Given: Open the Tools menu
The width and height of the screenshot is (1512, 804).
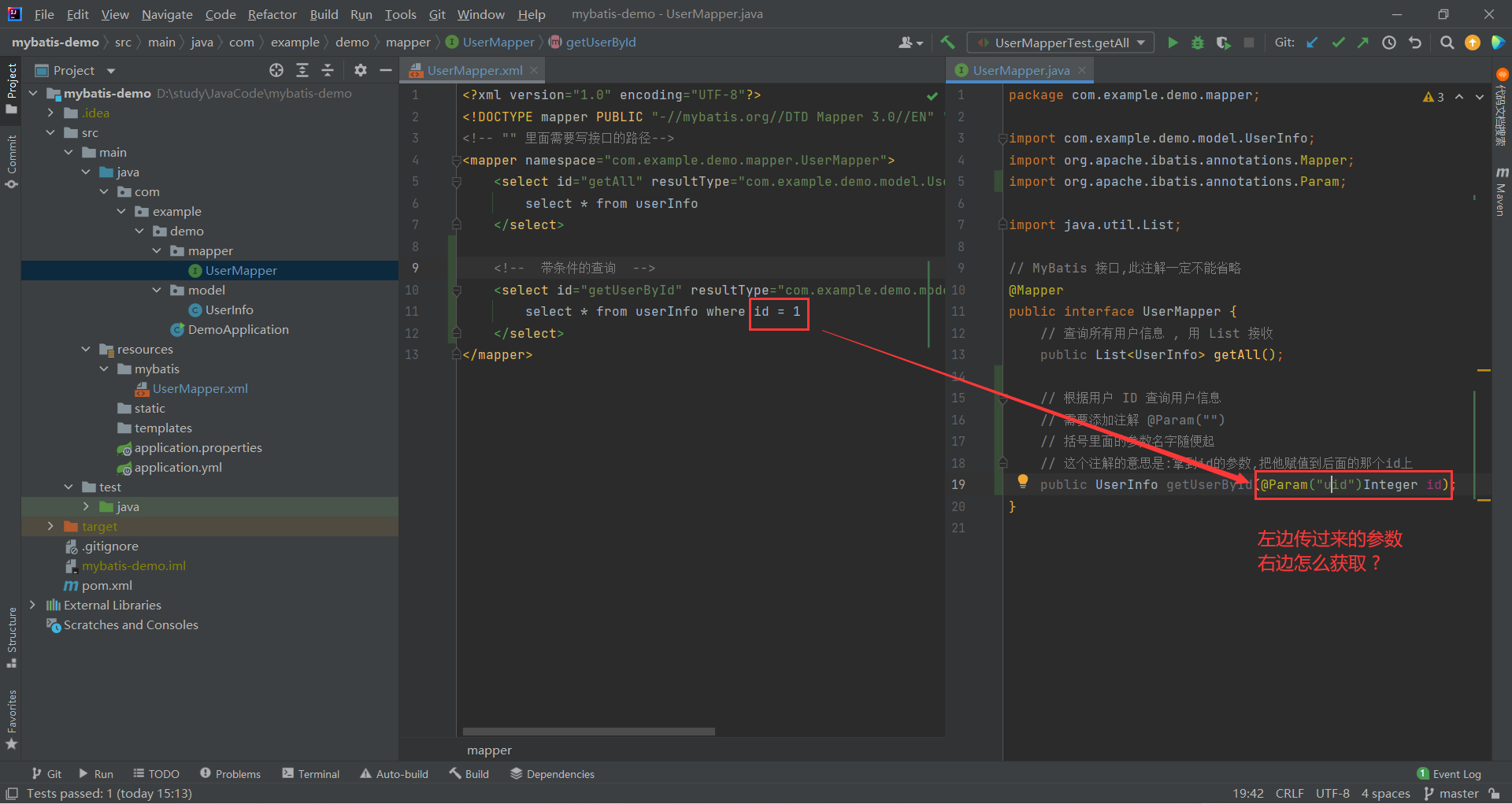Looking at the screenshot, I should click(400, 14).
